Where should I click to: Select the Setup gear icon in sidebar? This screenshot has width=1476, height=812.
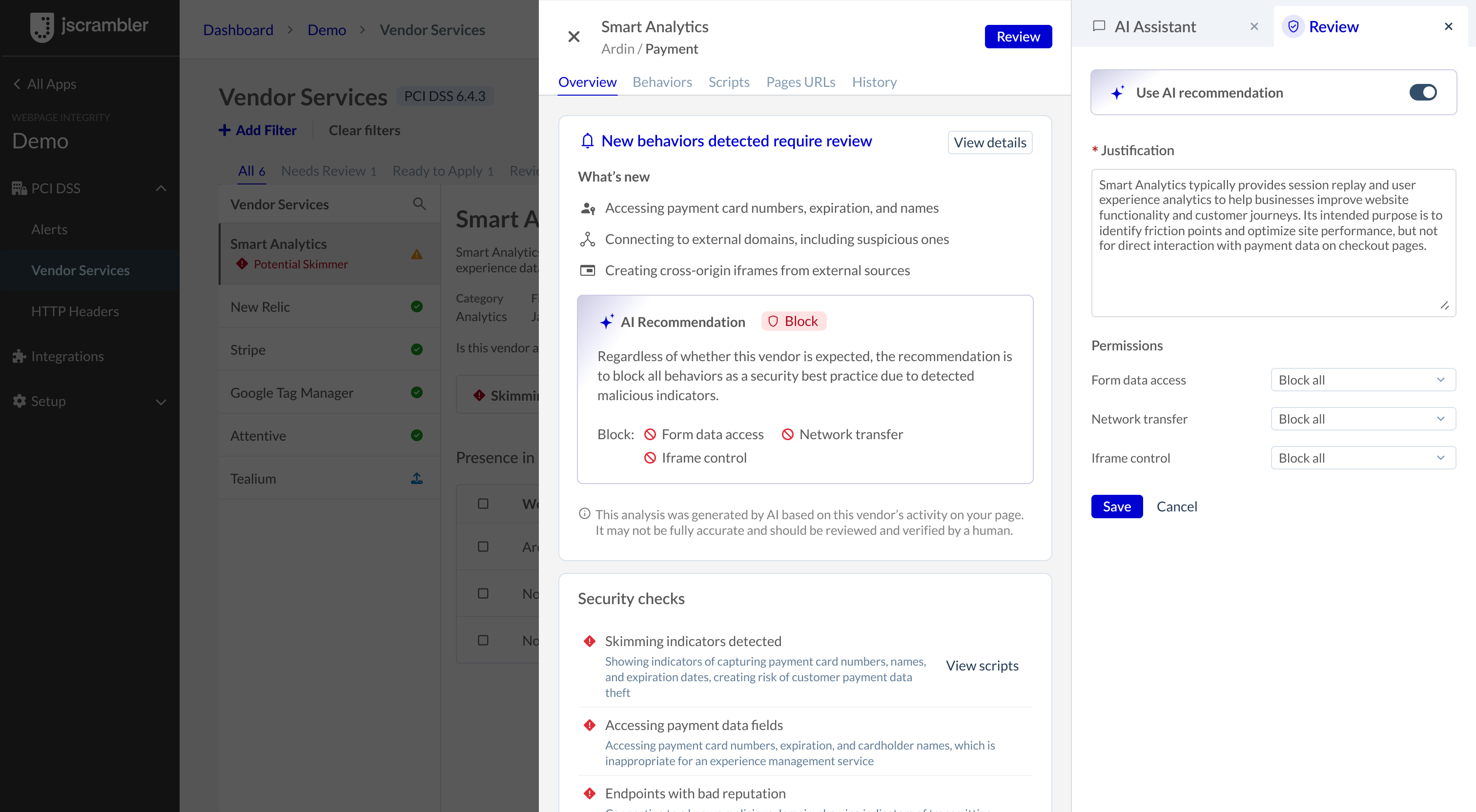pyautogui.click(x=19, y=401)
